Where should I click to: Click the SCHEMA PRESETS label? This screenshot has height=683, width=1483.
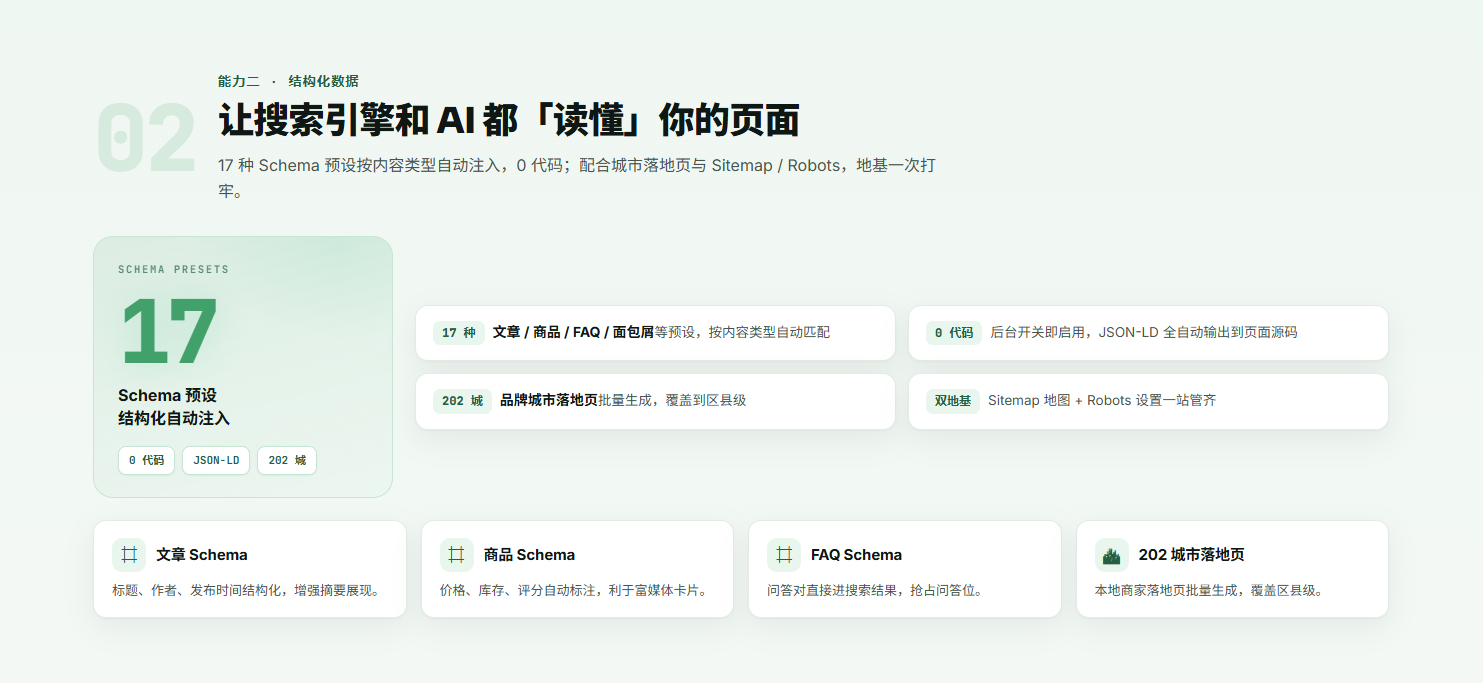pos(173,270)
